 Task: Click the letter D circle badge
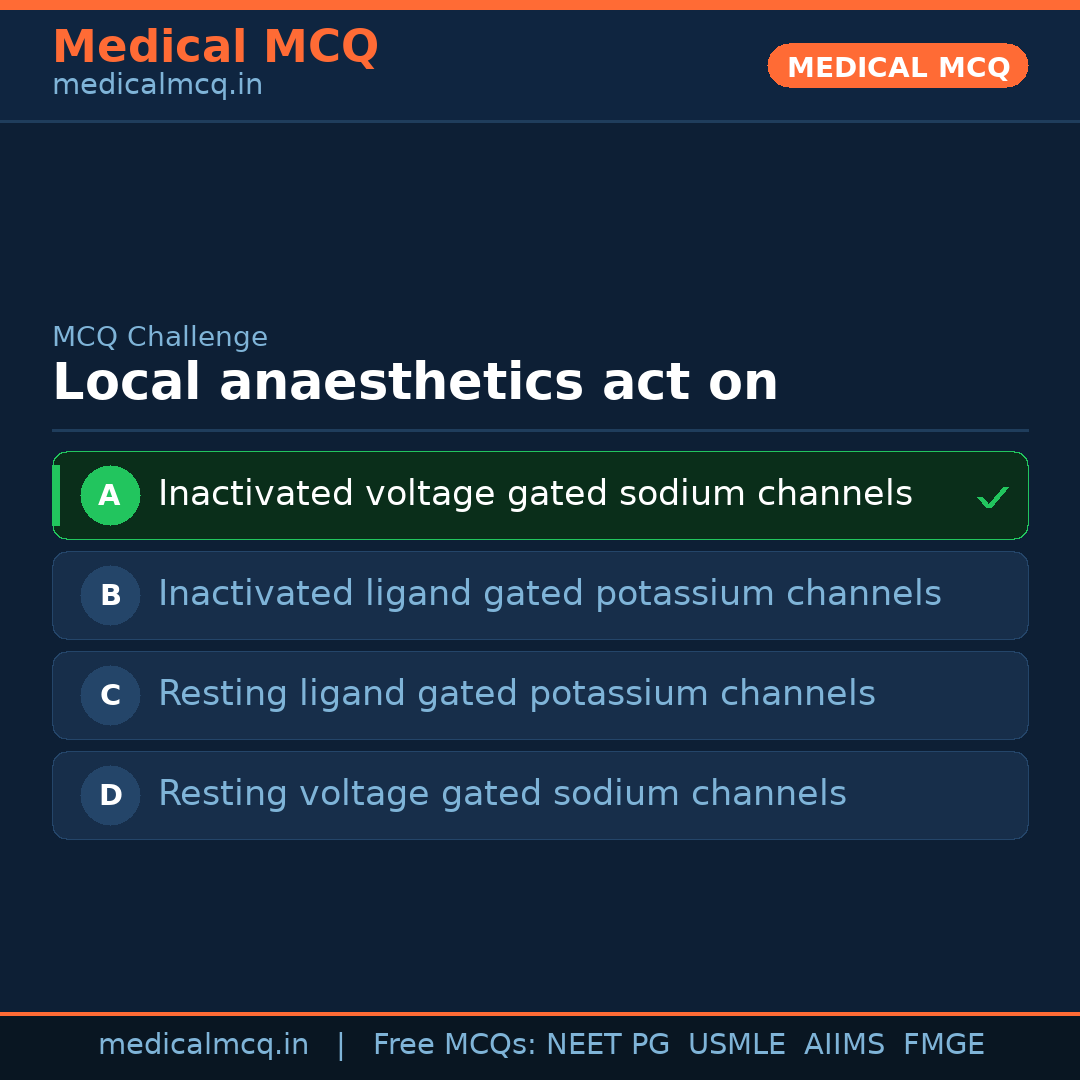[x=110, y=795]
